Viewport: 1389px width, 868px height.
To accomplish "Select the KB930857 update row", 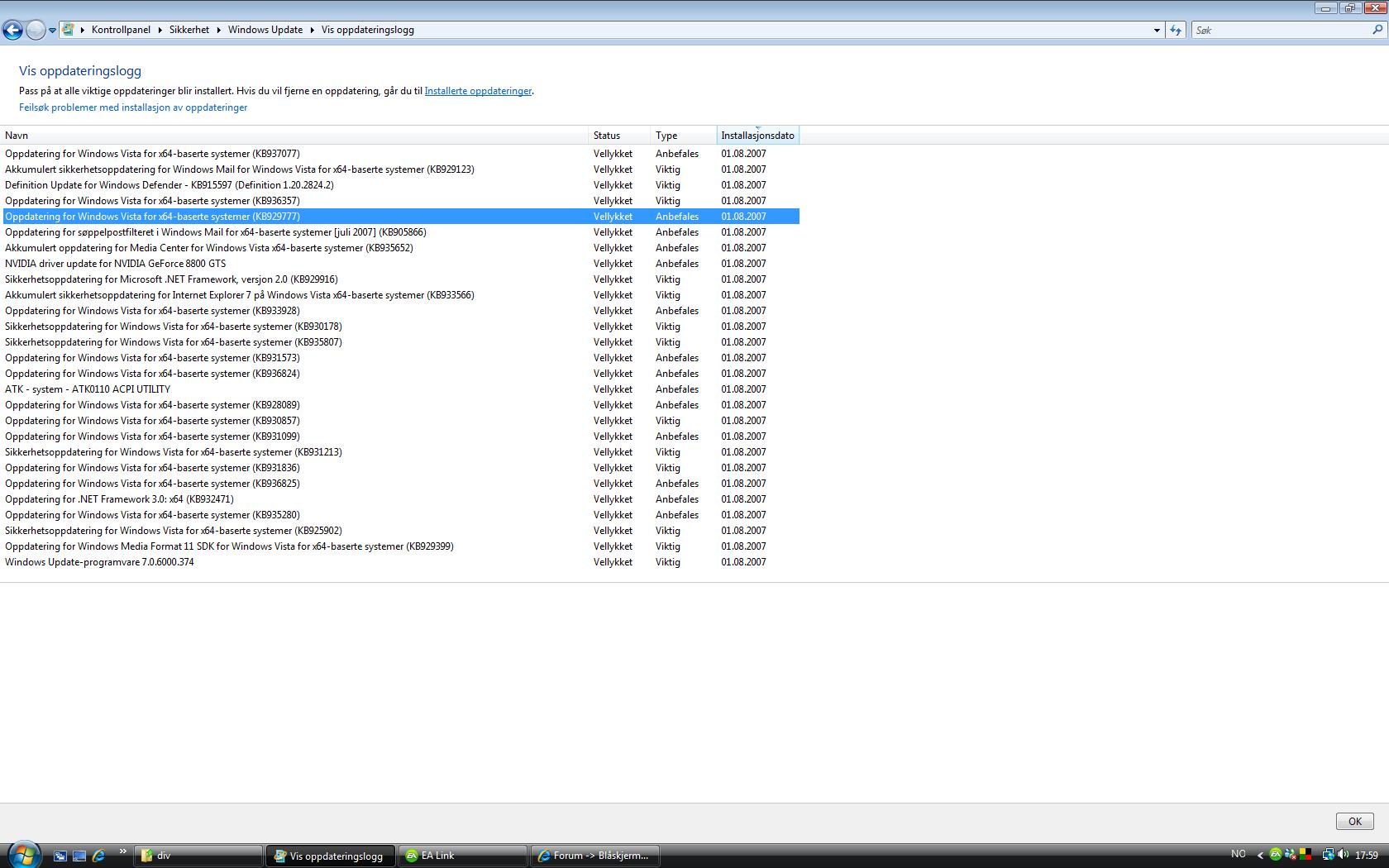I will point(401,421).
